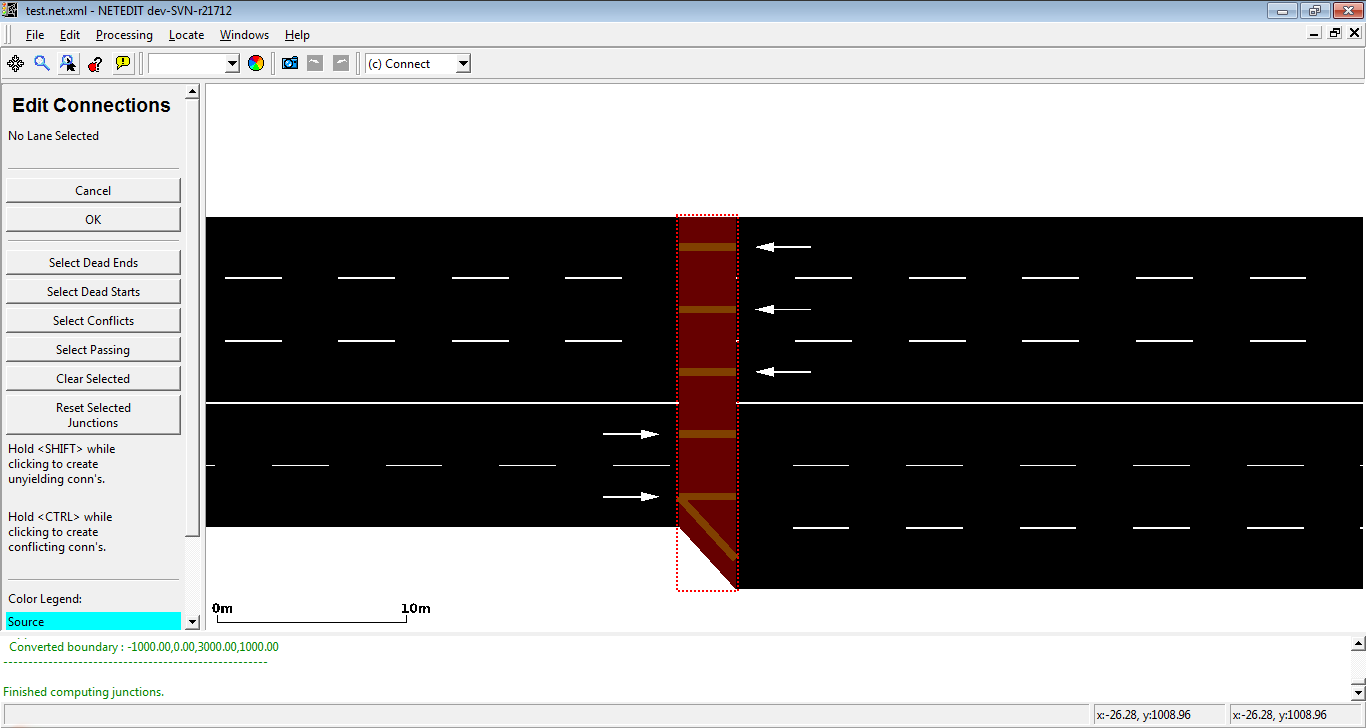Click the redo arrow icon

pyautogui.click(x=341, y=63)
